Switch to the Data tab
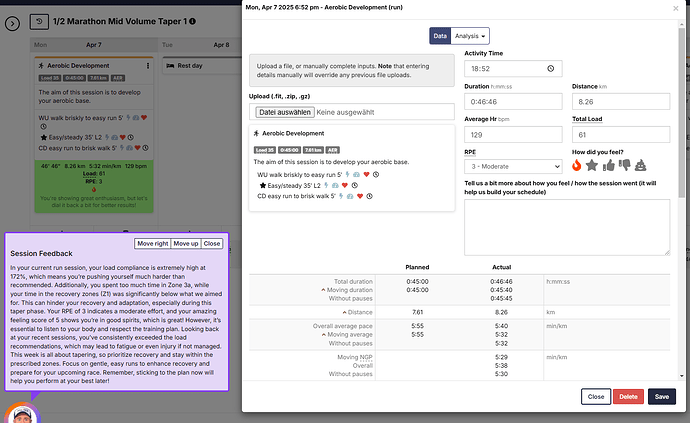This screenshot has height=423, width=690. (x=440, y=36)
